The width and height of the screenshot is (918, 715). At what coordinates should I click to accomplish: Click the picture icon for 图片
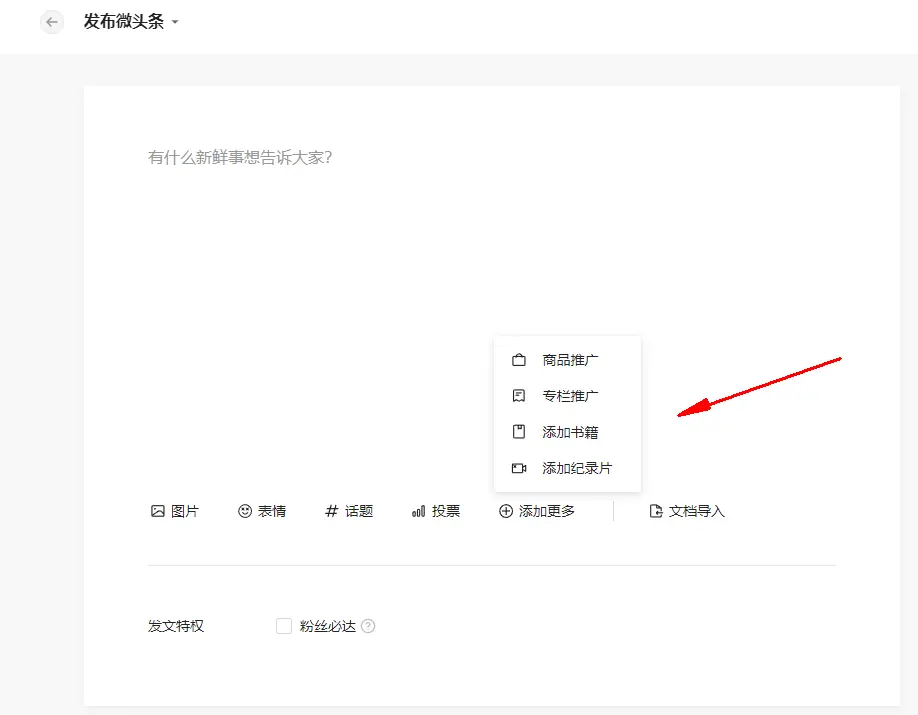coord(157,511)
